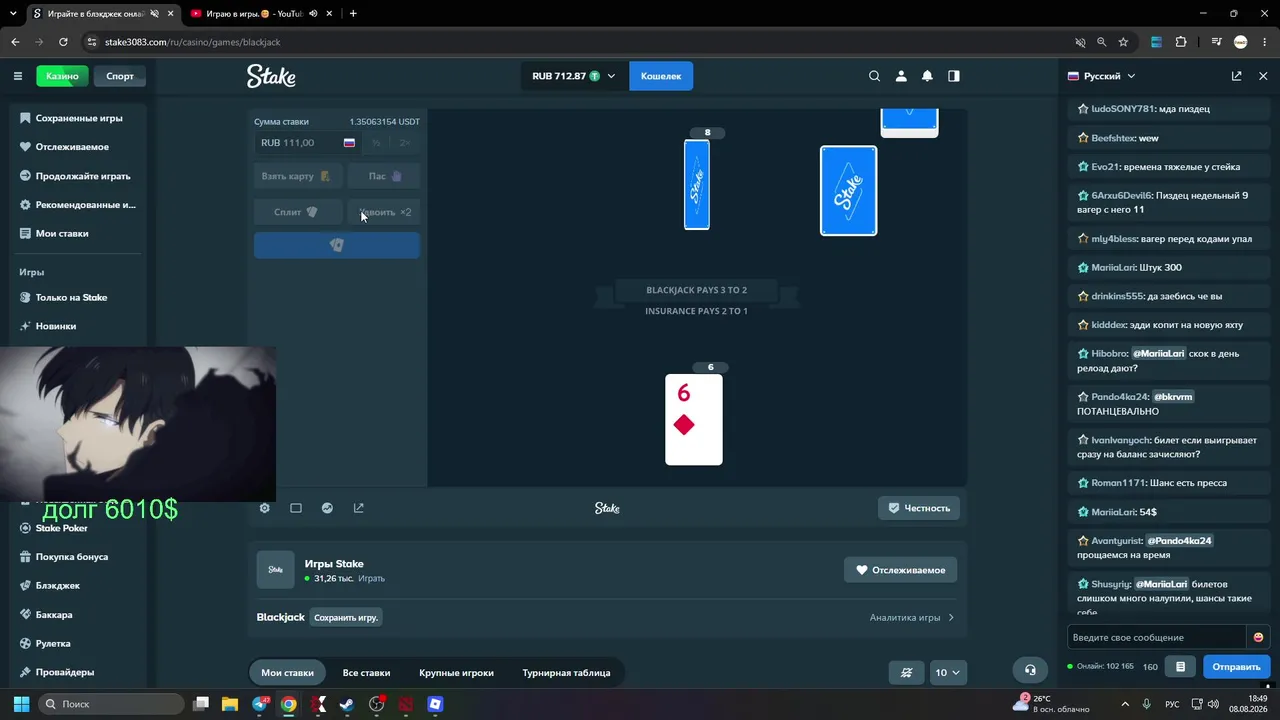
Task: Click Stand (Пас) button
Action: click(x=384, y=176)
